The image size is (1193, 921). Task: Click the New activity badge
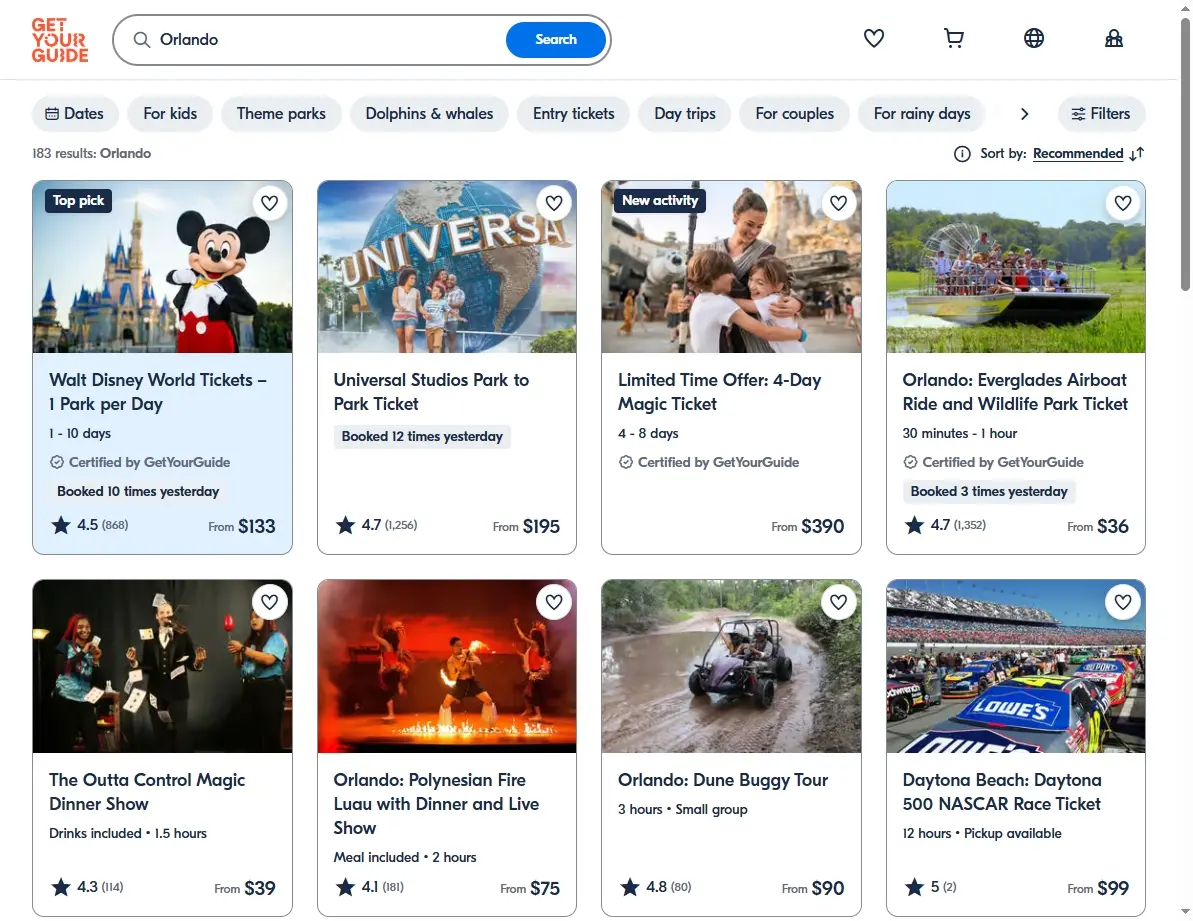pos(660,201)
